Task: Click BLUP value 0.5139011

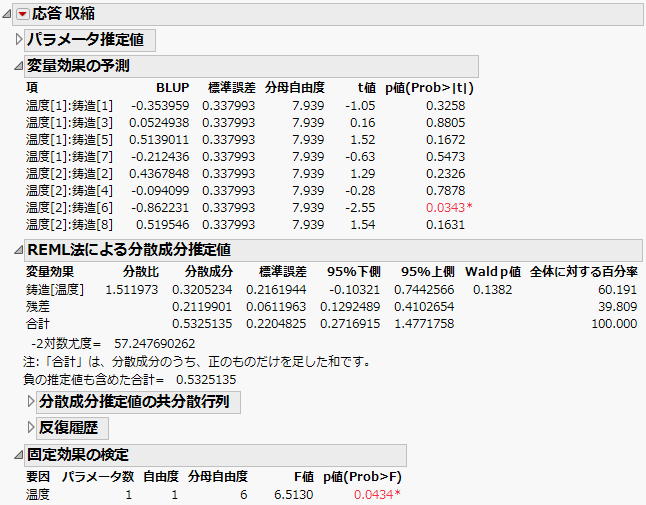Action: click(159, 140)
